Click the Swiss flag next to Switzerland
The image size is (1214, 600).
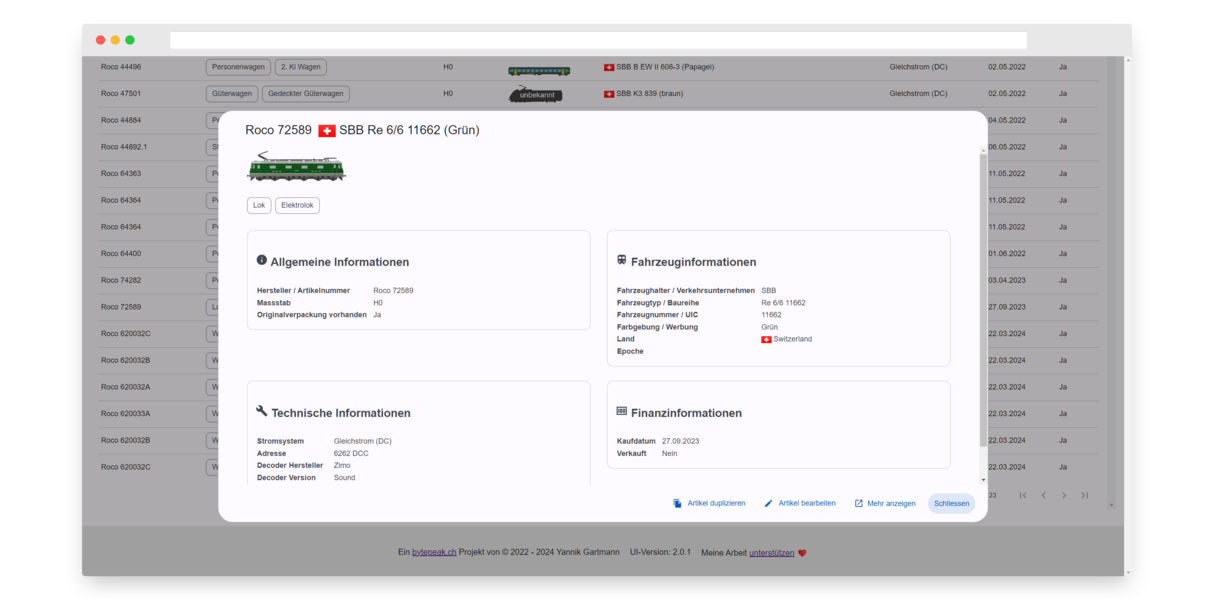coord(766,339)
